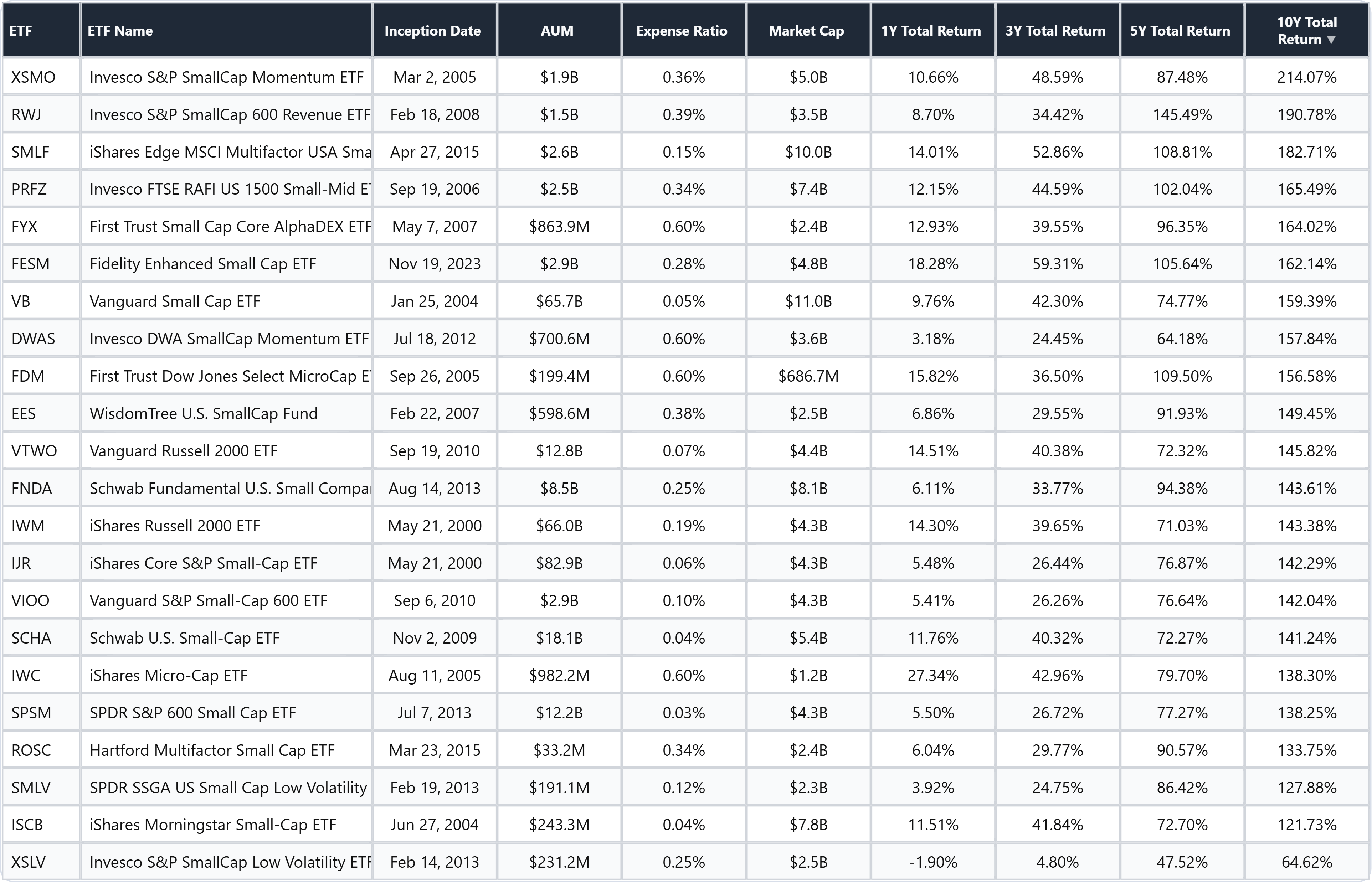Select the Vanguard Small Cap ETF name
The height and width of the screenshot is (883, 1372).
click(175, 301)
